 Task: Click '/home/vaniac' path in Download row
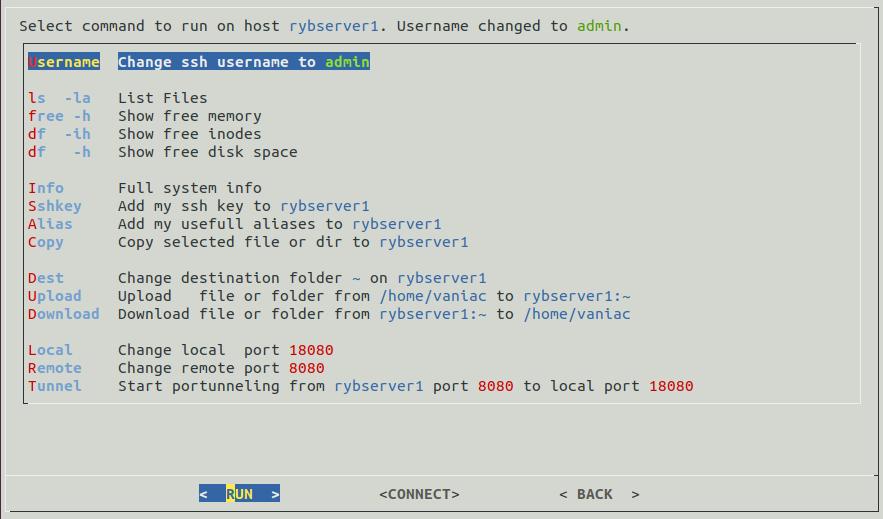point(577,314)
